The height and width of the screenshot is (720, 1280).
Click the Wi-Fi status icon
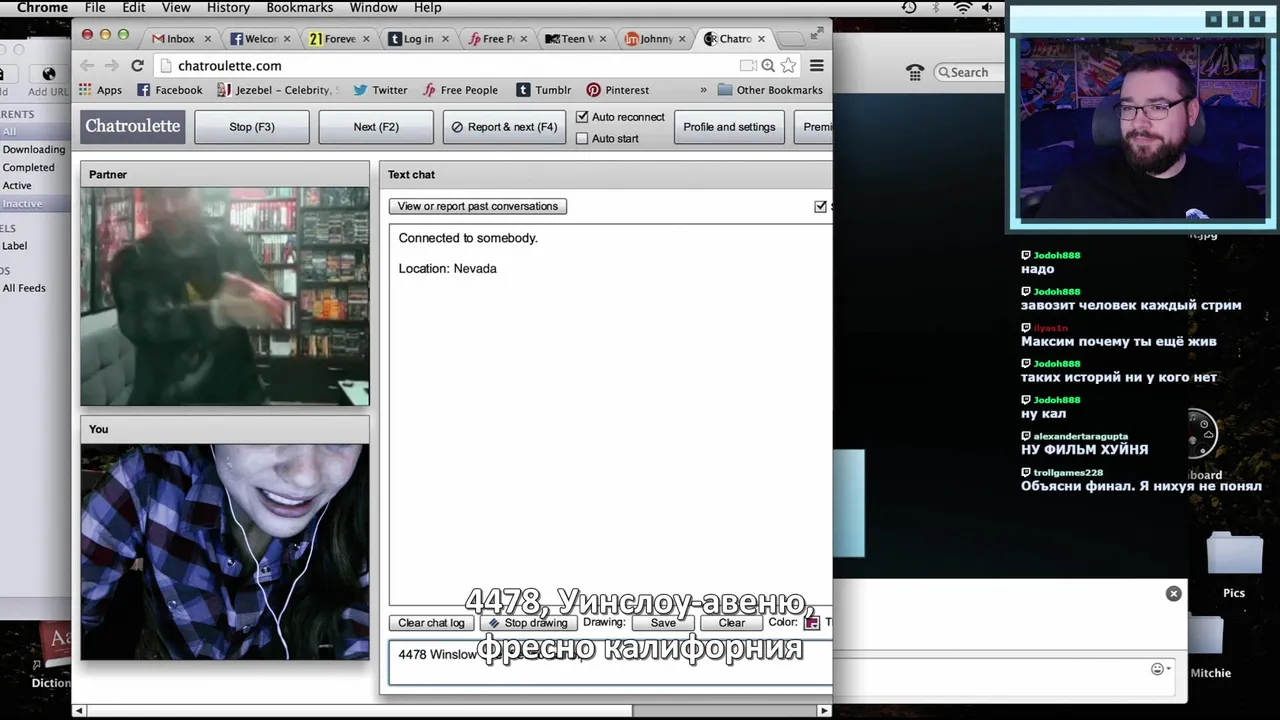click(x=963, y=8)
